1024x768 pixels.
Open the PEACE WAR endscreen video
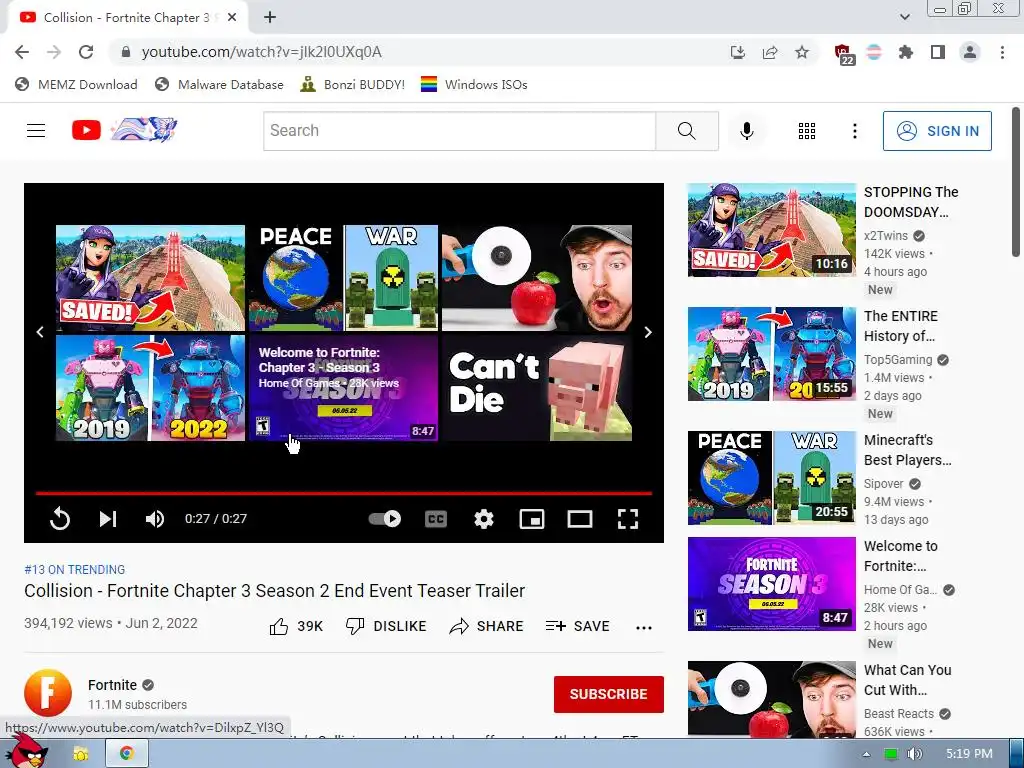344,278
